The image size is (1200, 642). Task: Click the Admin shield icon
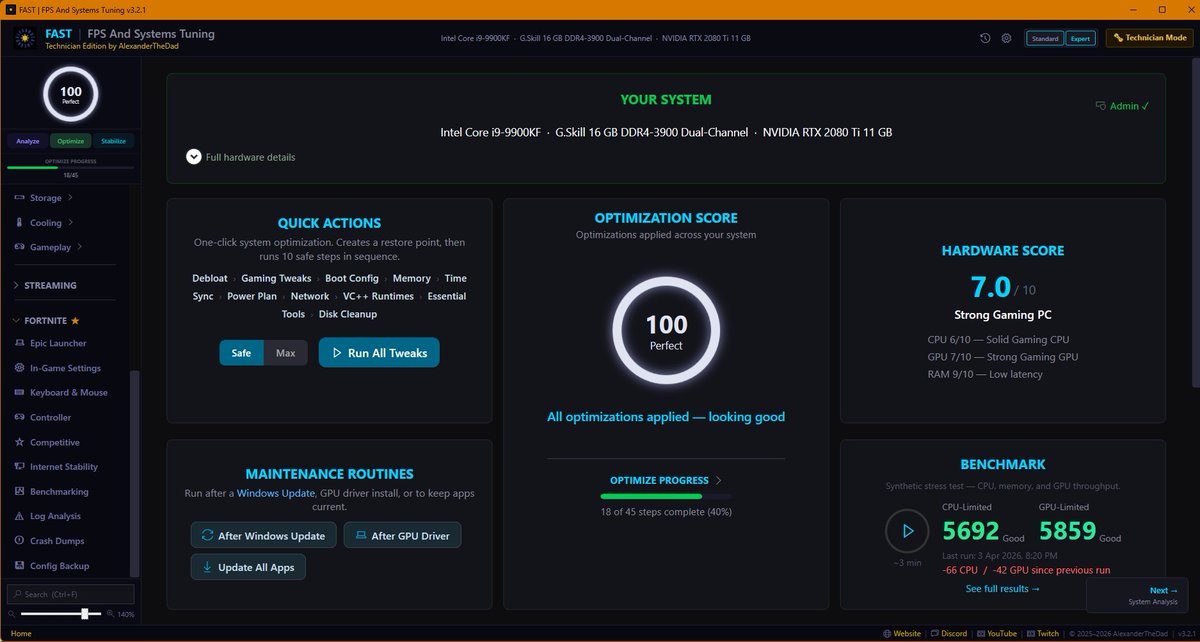tap(1101, 105)
